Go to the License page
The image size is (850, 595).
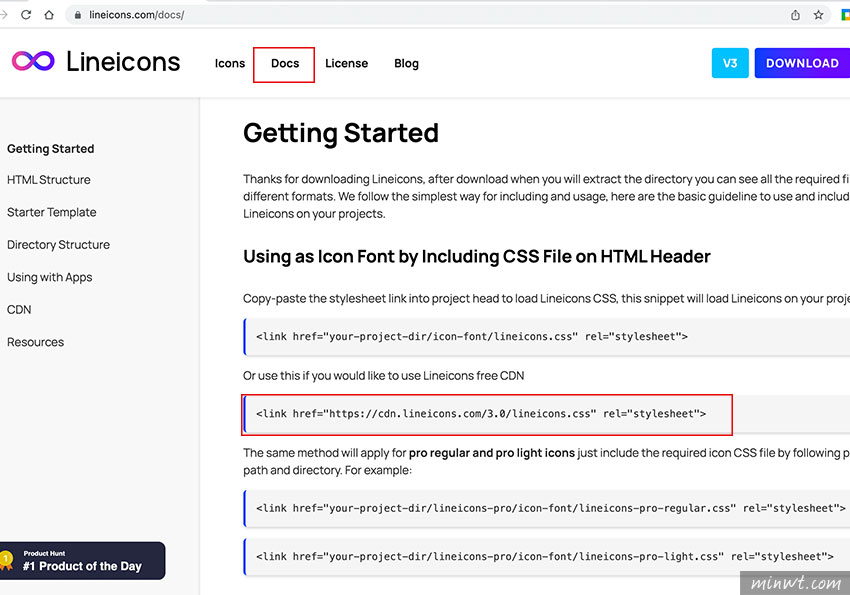[346, 63]
